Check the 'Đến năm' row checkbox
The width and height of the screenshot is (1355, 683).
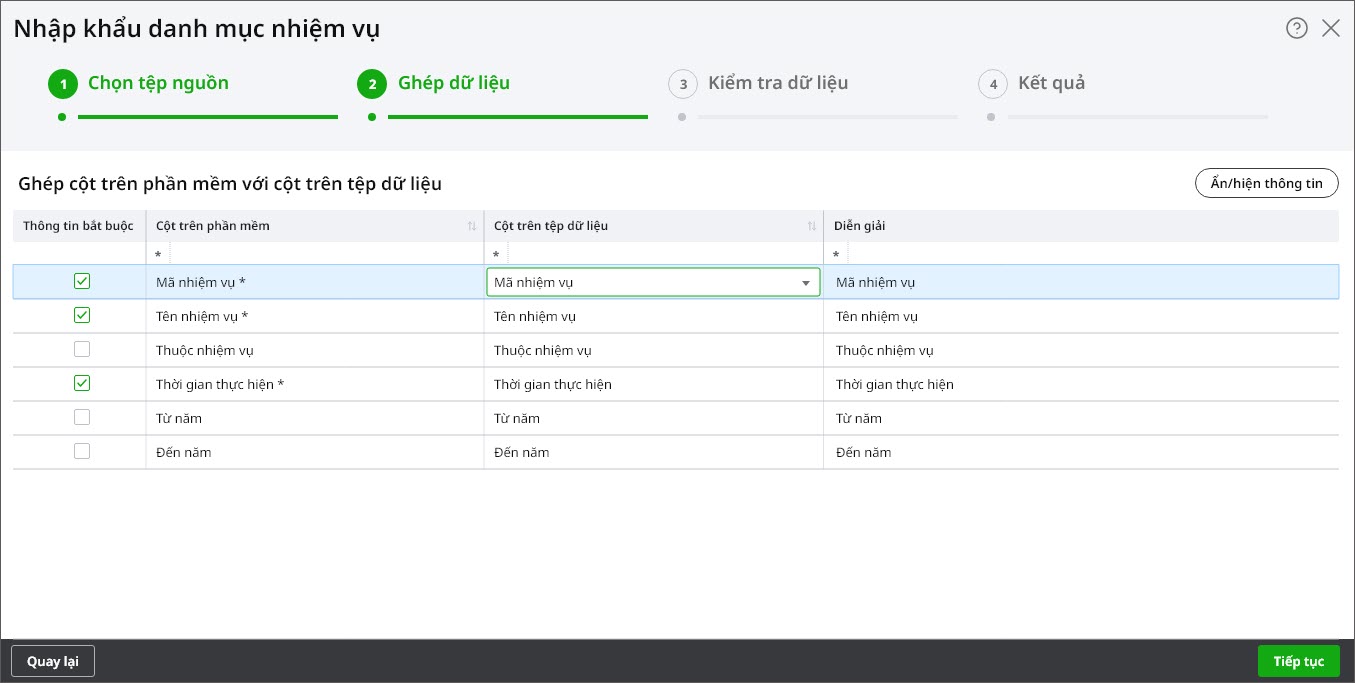click(82, 452)
